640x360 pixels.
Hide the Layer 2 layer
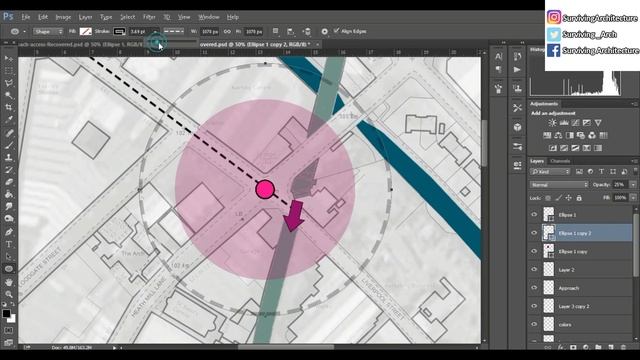[534, 269]
